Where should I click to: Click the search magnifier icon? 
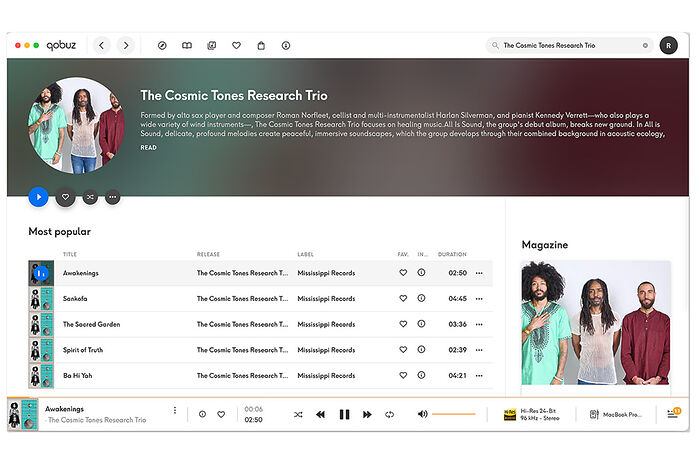(495, 45)
